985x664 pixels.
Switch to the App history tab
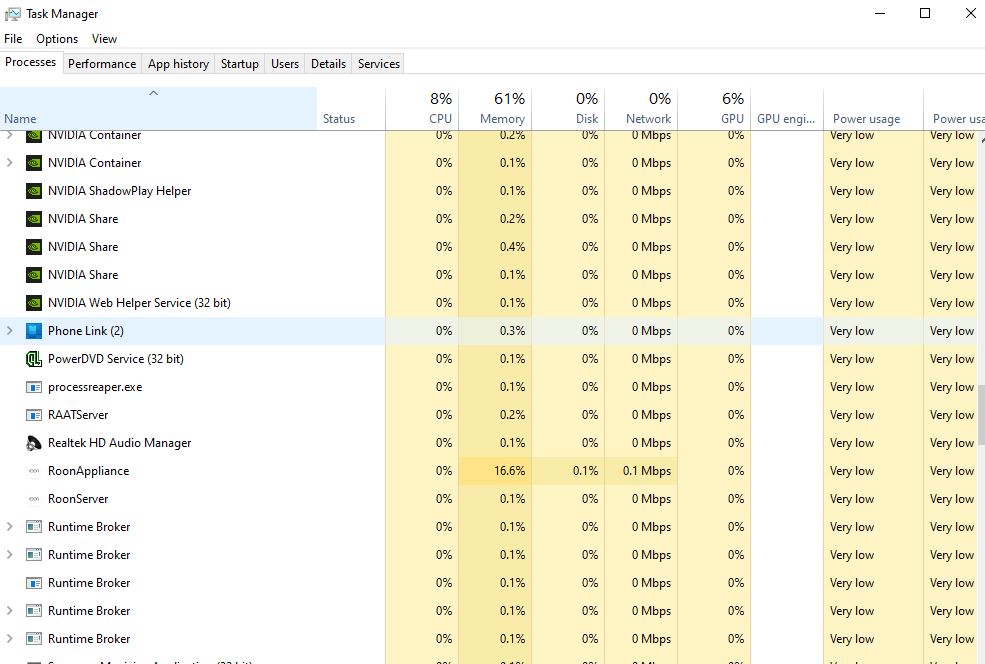pos(178,63)
